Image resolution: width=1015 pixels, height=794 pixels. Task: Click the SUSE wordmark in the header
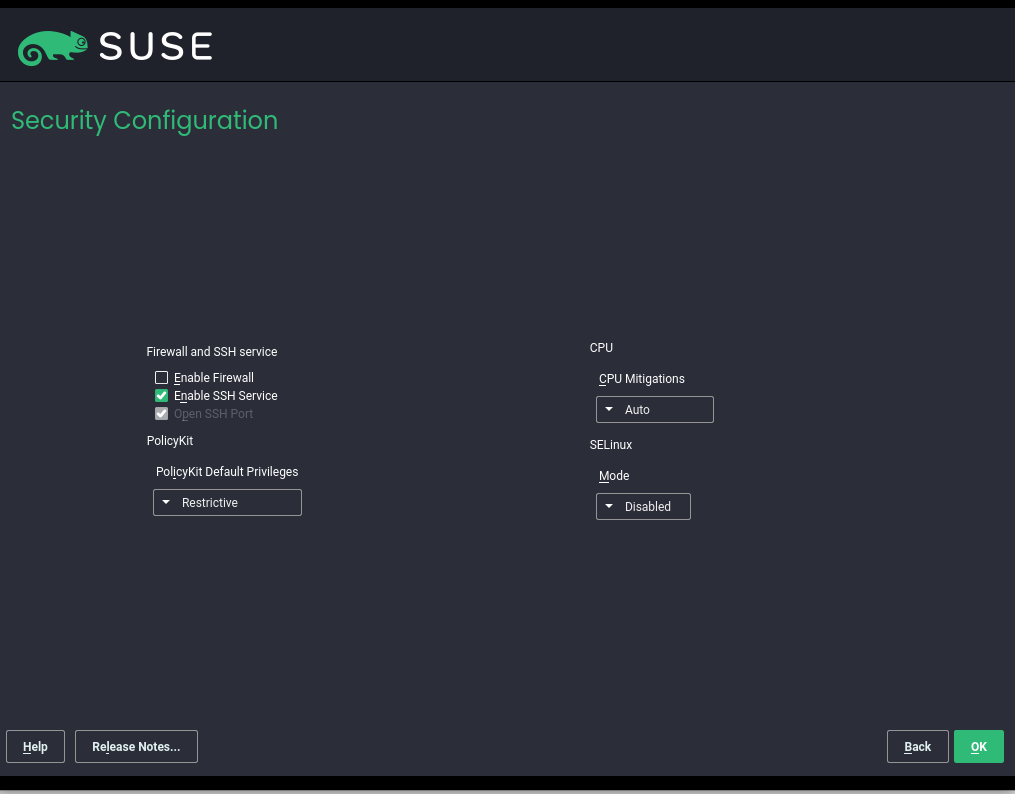(155, 45)
